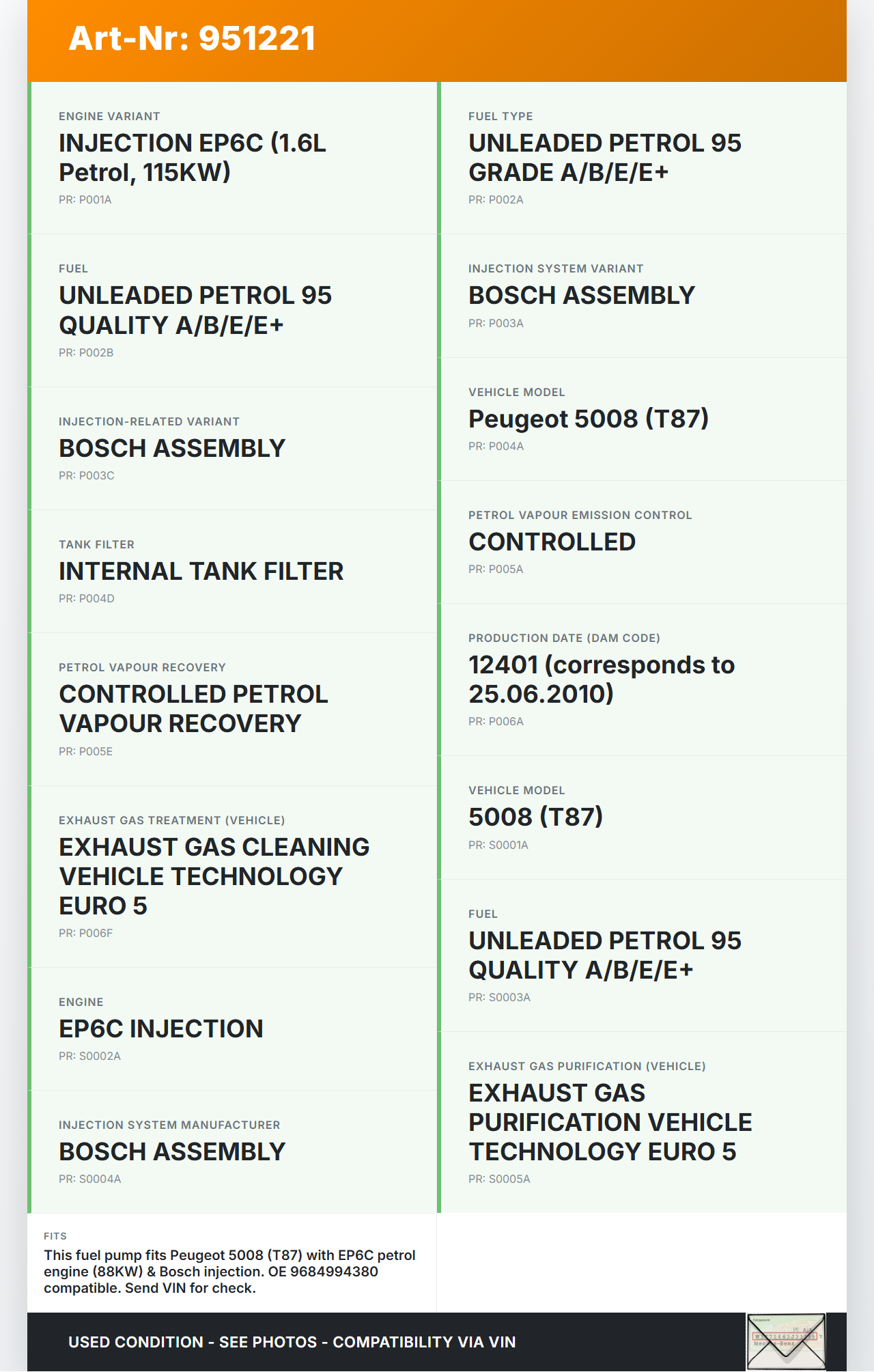The image size is (874, 1372).
Task: Click the Used Condition footer banner text
Action: [x=292, y=1342]
